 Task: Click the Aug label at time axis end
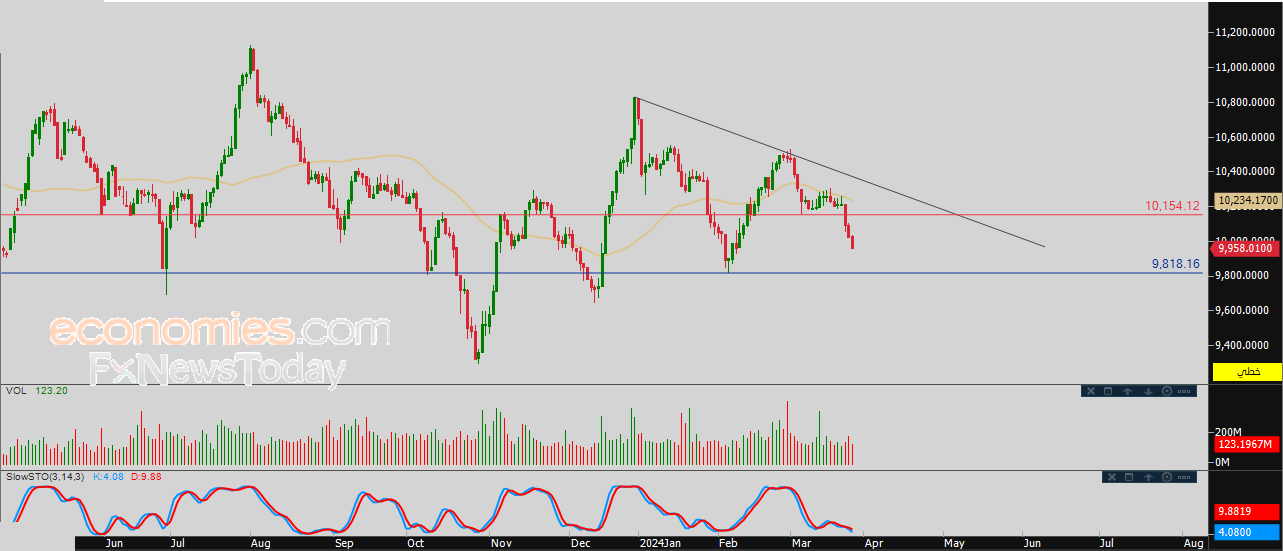pos(1193,543)
